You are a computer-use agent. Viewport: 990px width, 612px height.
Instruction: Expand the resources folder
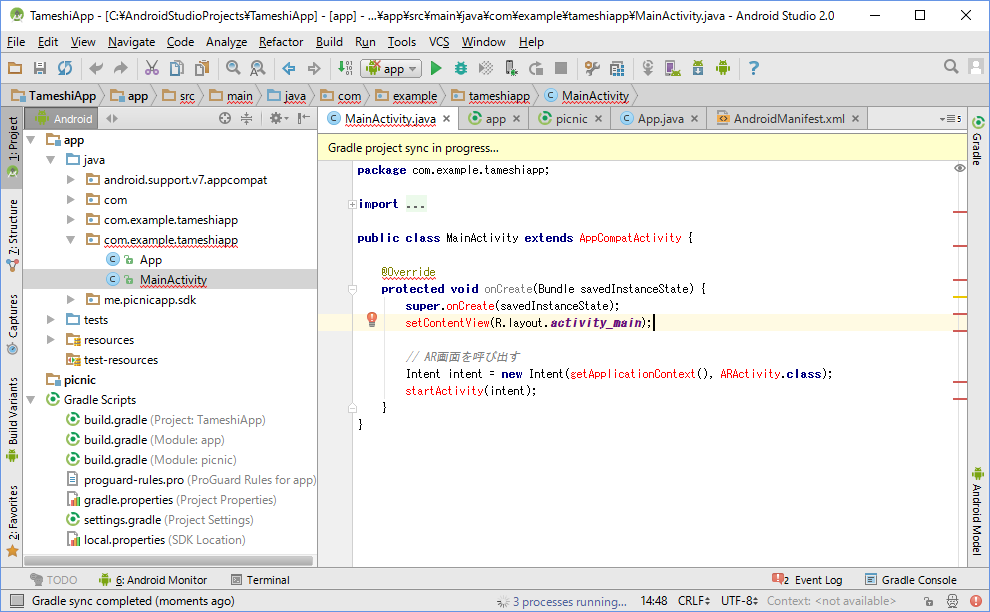51,340
